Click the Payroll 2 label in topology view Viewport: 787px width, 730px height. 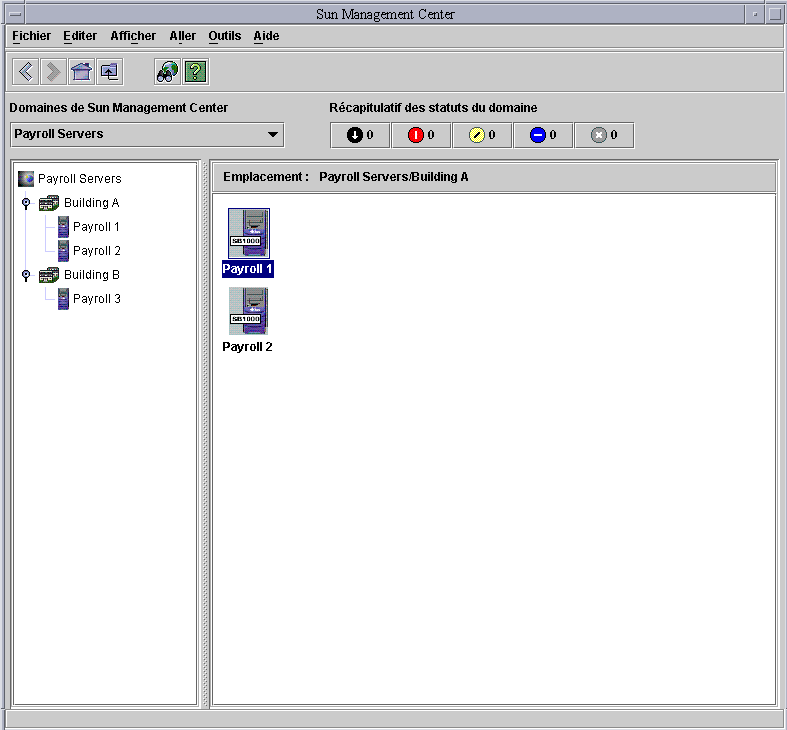point(247,347)
